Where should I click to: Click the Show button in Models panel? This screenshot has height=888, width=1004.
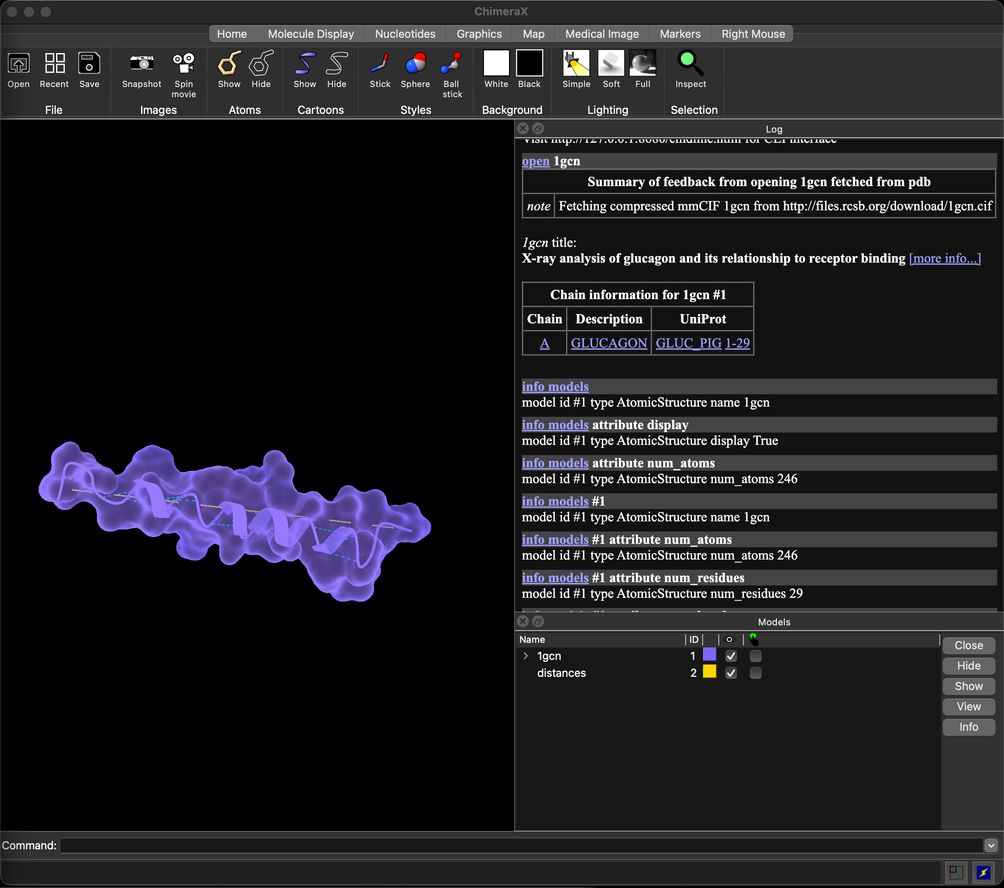968,686
